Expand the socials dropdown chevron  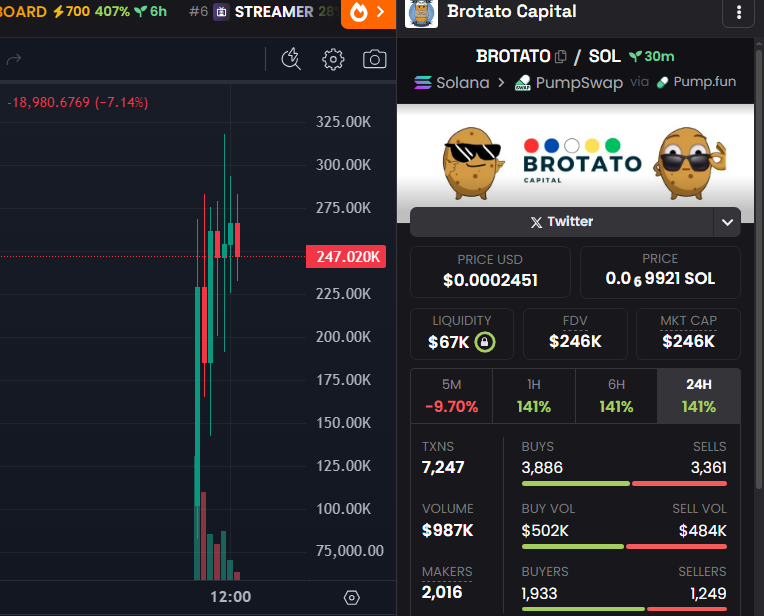727,222
